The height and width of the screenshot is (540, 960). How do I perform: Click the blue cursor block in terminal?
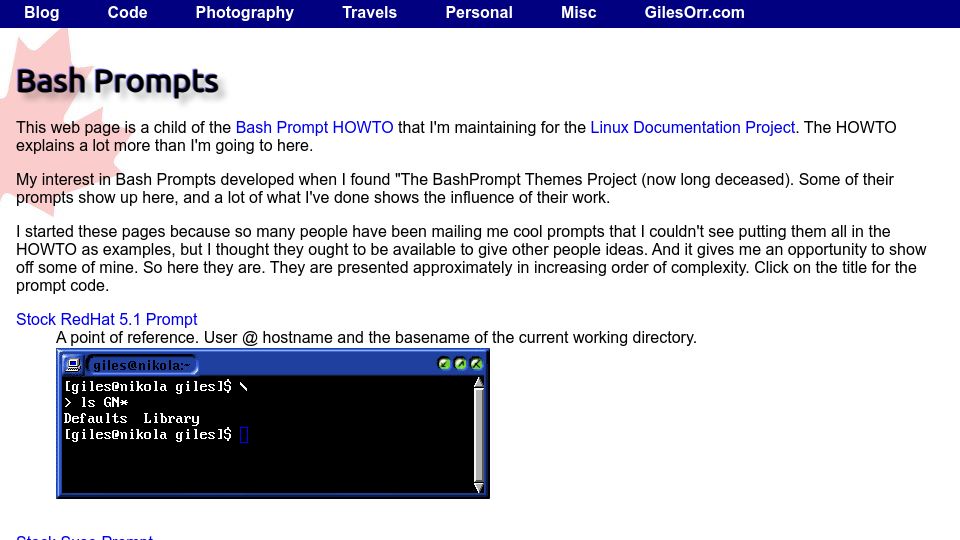[x=244, y=435]
